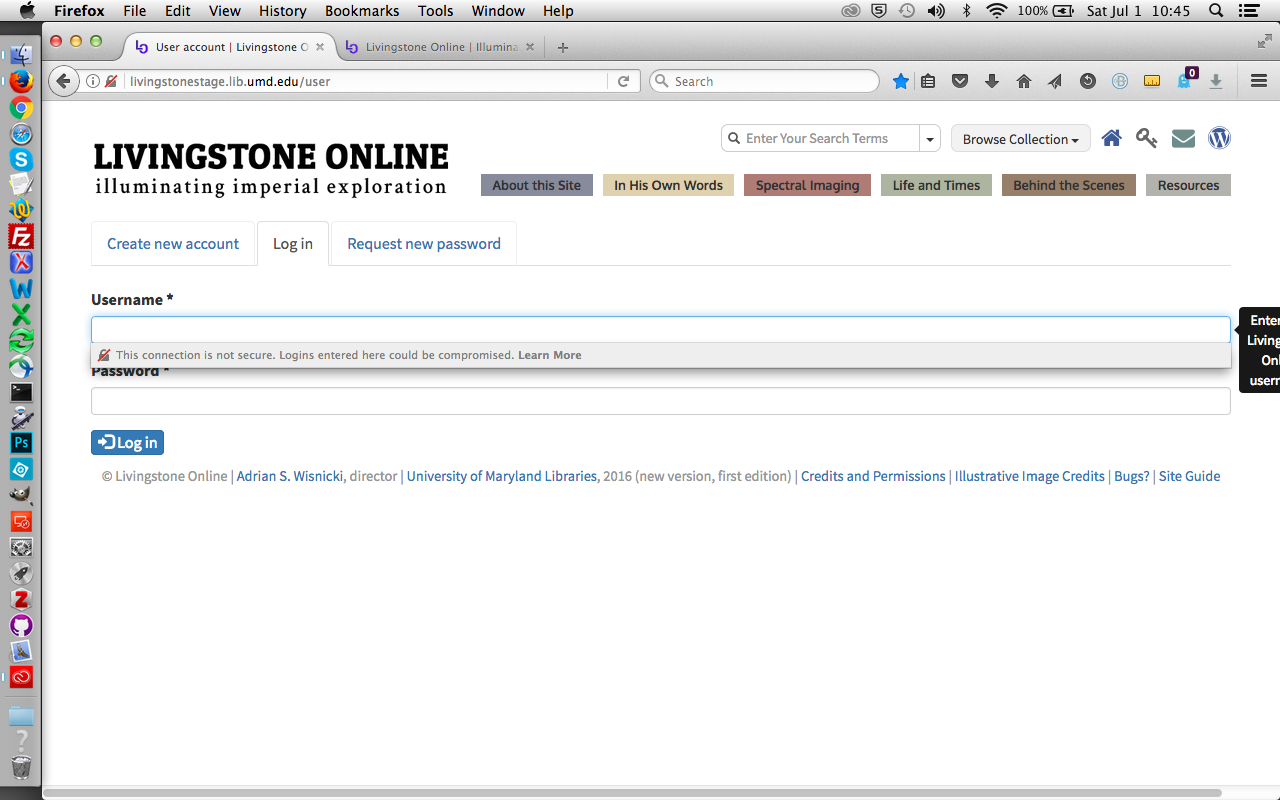Click the circular history arrow toolbar icon
Screen dimensions: 1280x800
coord(1088,82)
